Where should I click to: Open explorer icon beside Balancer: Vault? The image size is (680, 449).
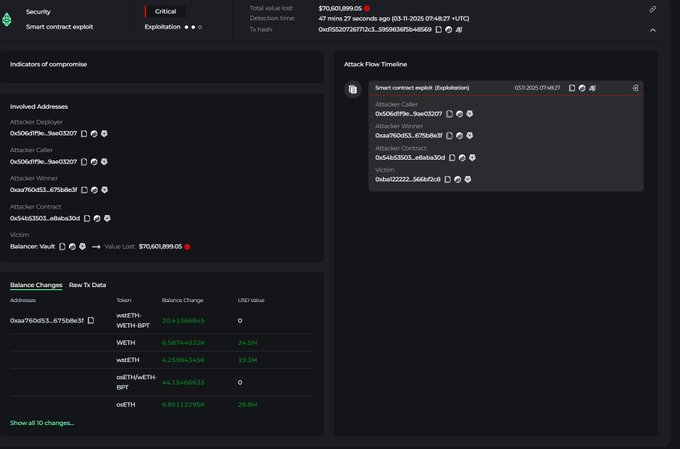click(x=72, y=246)
